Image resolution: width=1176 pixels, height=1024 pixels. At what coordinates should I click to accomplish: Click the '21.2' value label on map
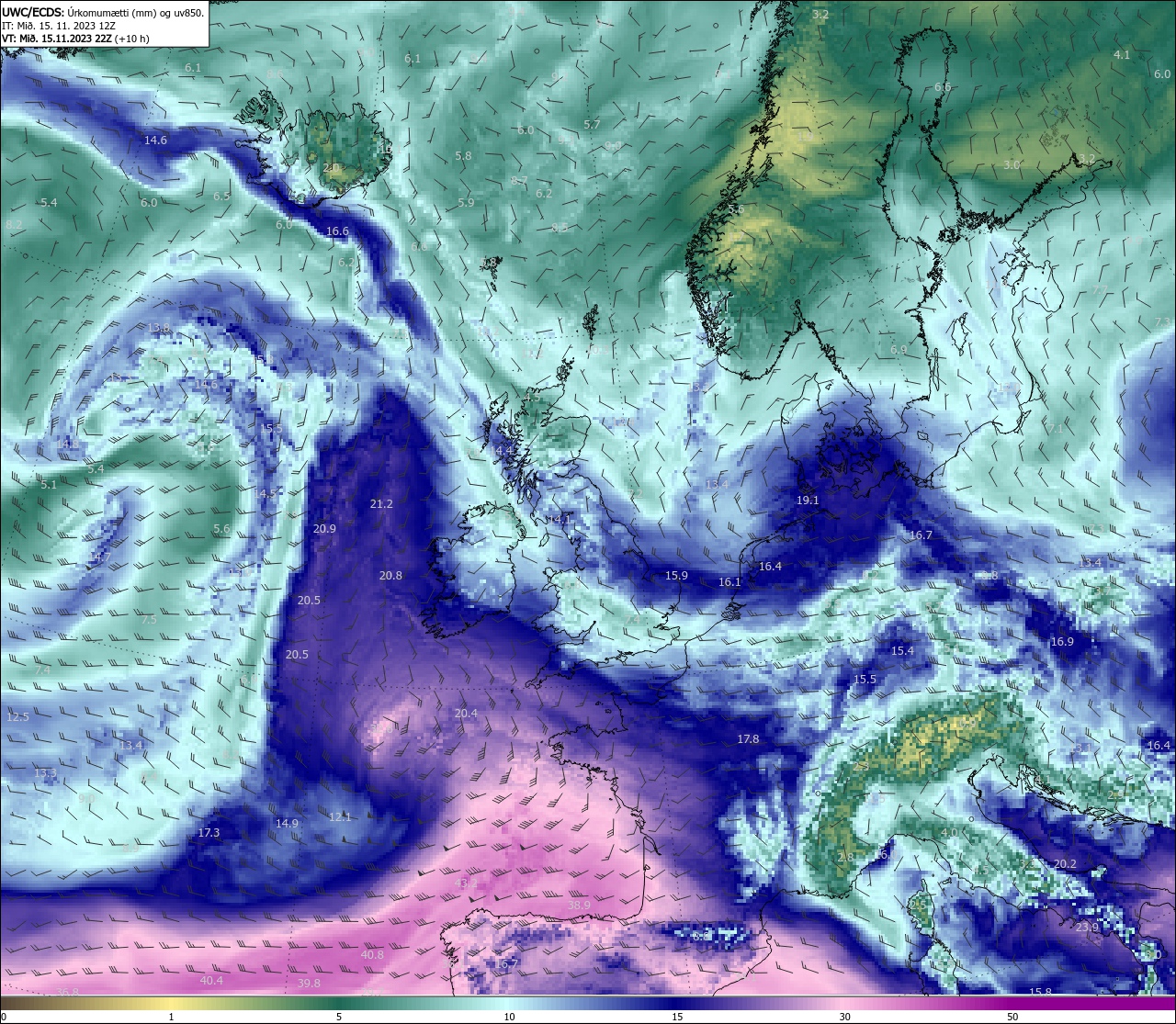[381, 504]
